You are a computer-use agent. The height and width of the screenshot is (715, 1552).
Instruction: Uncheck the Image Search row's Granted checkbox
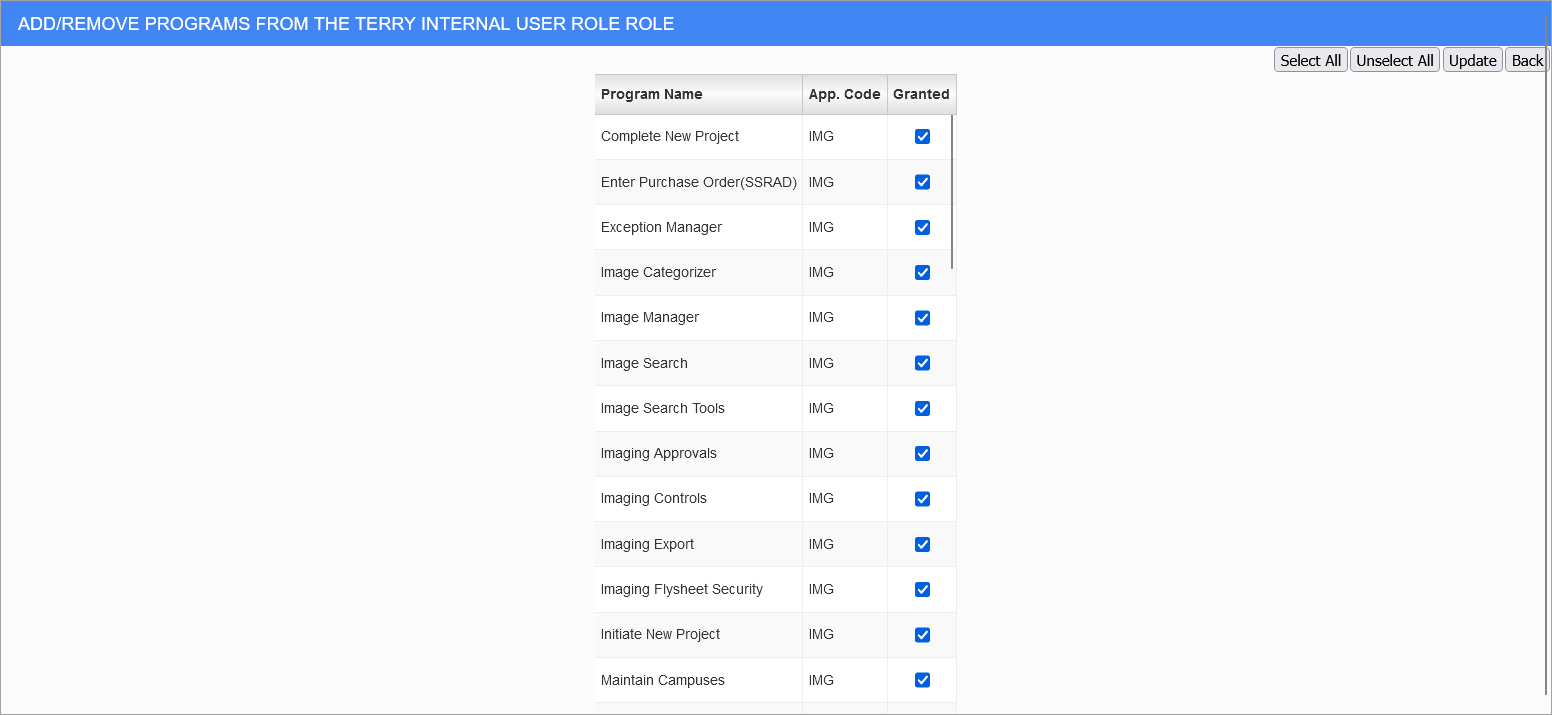tap(922, 363)
